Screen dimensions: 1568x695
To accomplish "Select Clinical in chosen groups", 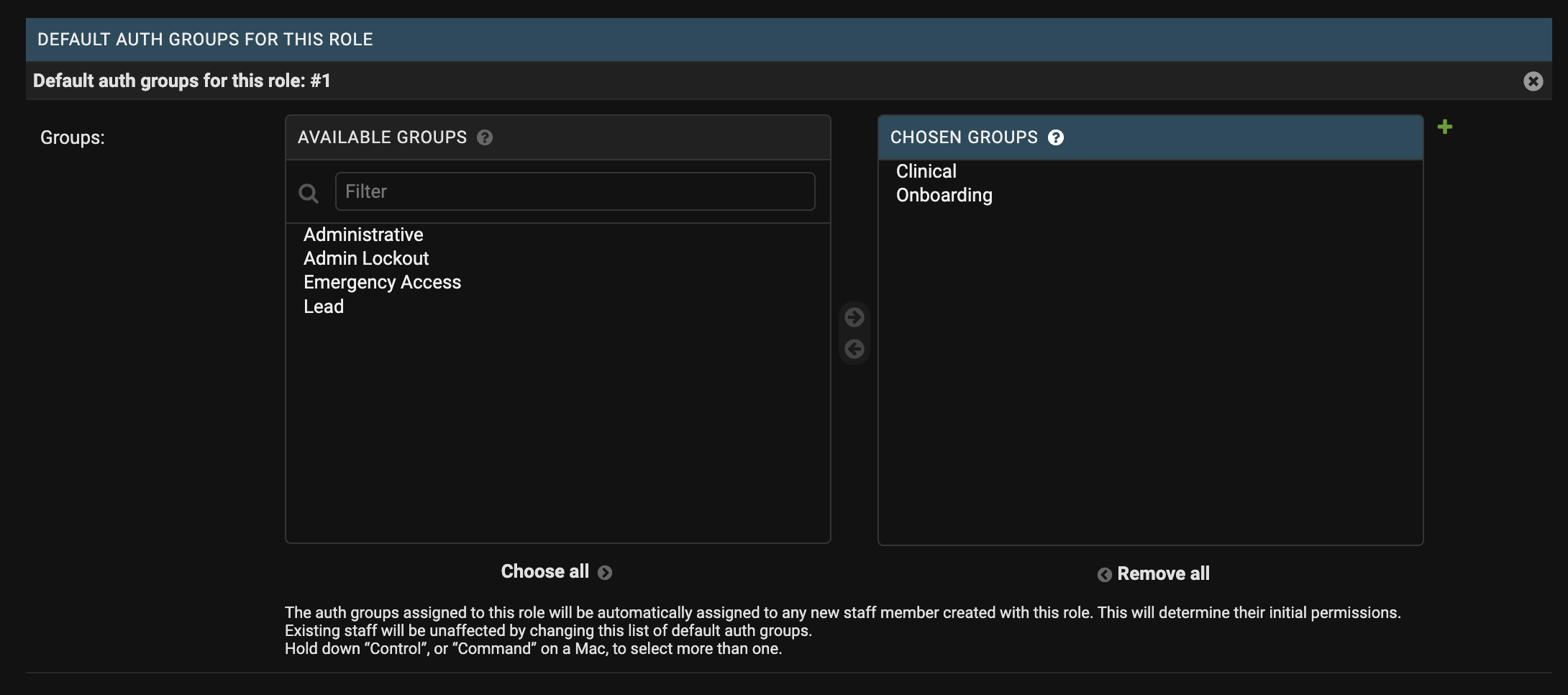I will pyautogui.click(x=926, y=171).
